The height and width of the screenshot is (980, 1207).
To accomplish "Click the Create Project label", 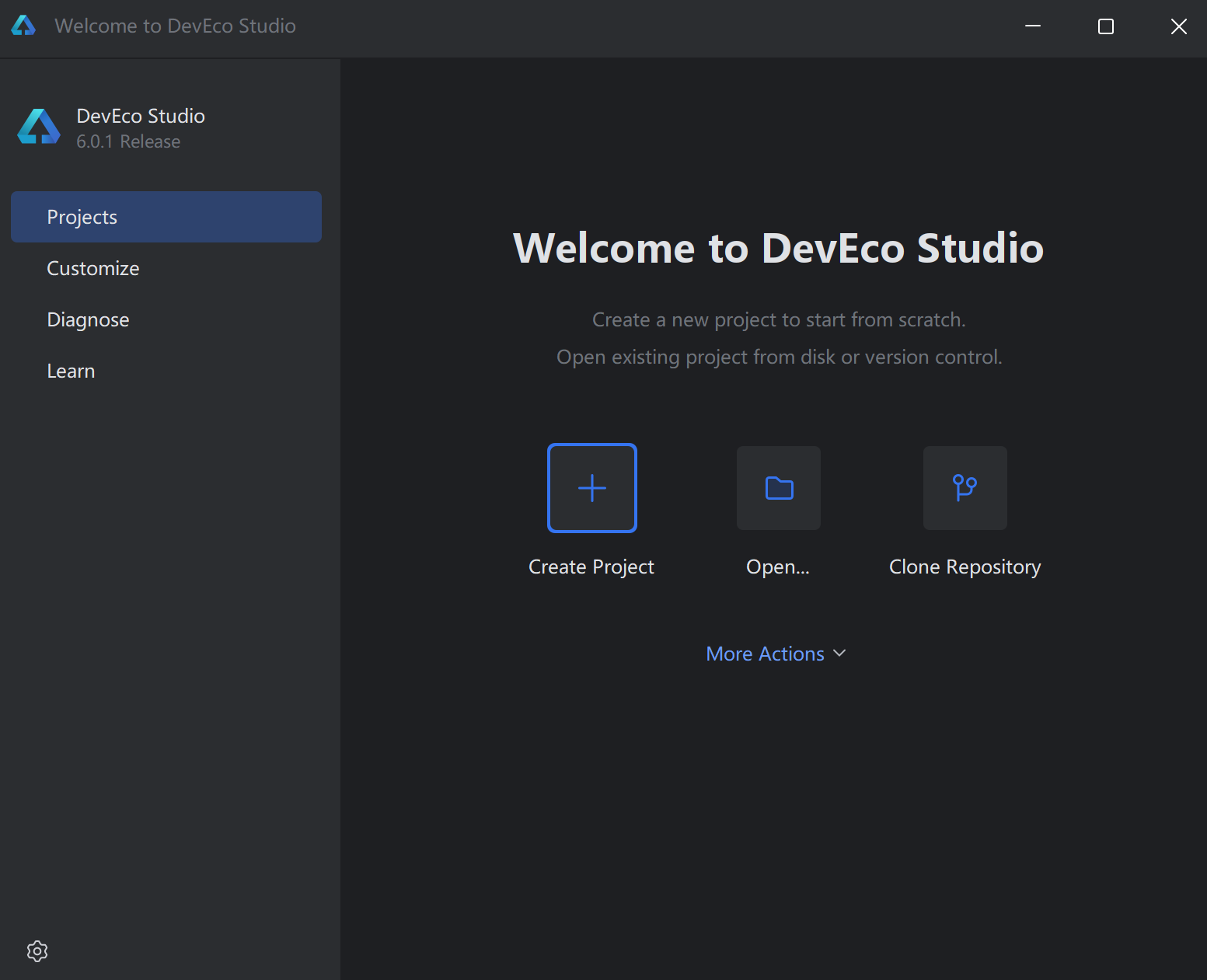I will (591, 567).
